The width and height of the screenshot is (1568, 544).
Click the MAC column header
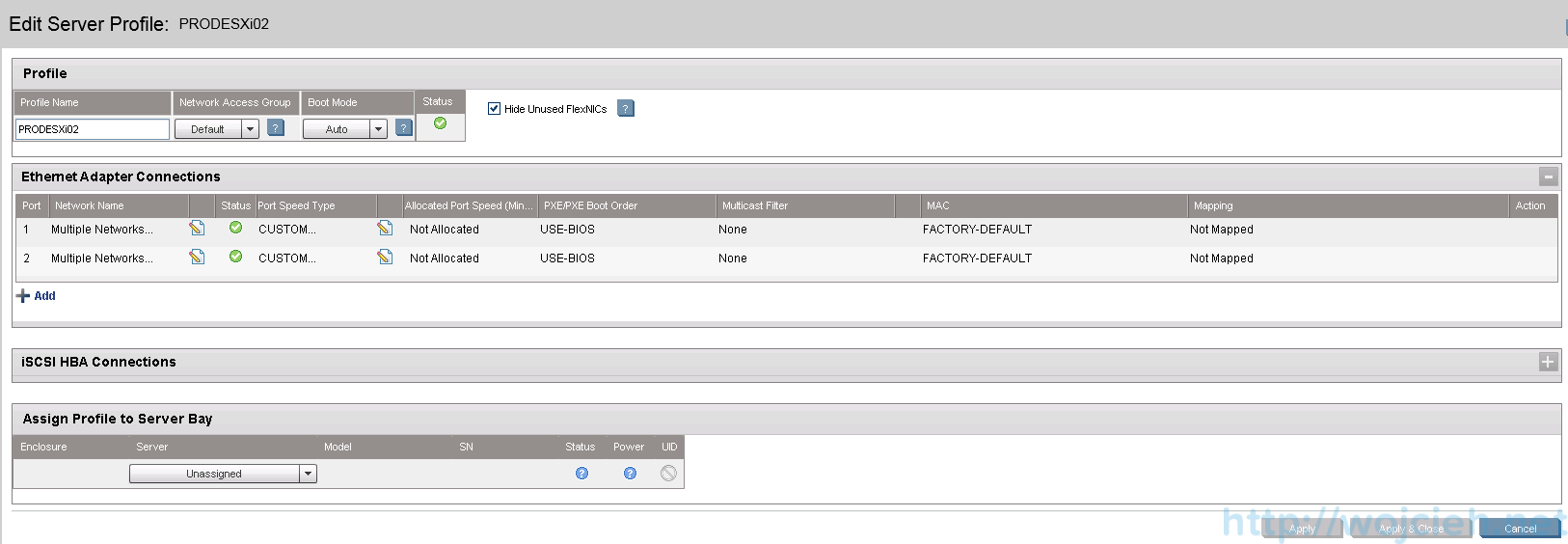tap(937, 205)
